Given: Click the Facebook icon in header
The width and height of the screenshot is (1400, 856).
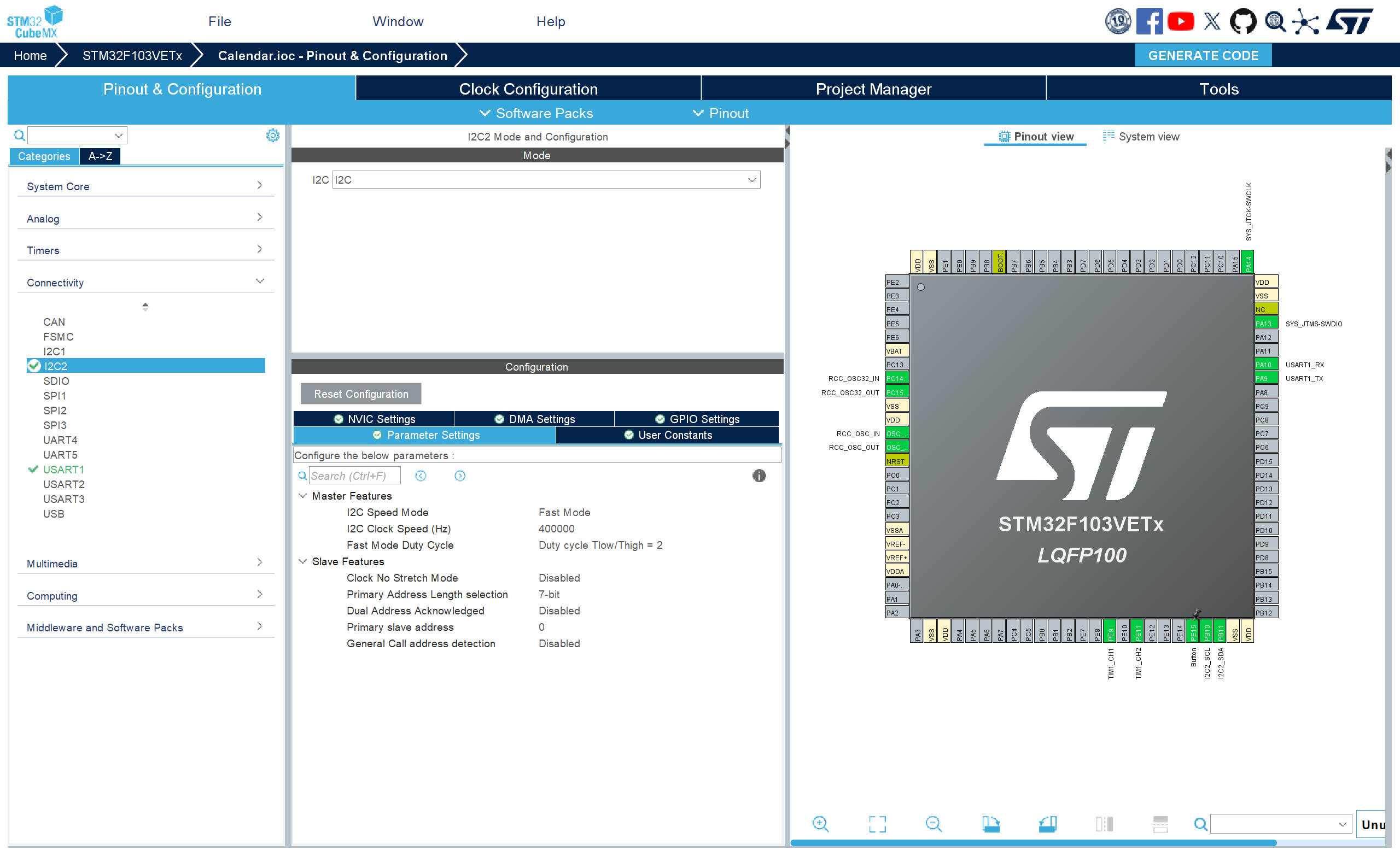Looking at the screenshot, I should [x=1149, y=21].
